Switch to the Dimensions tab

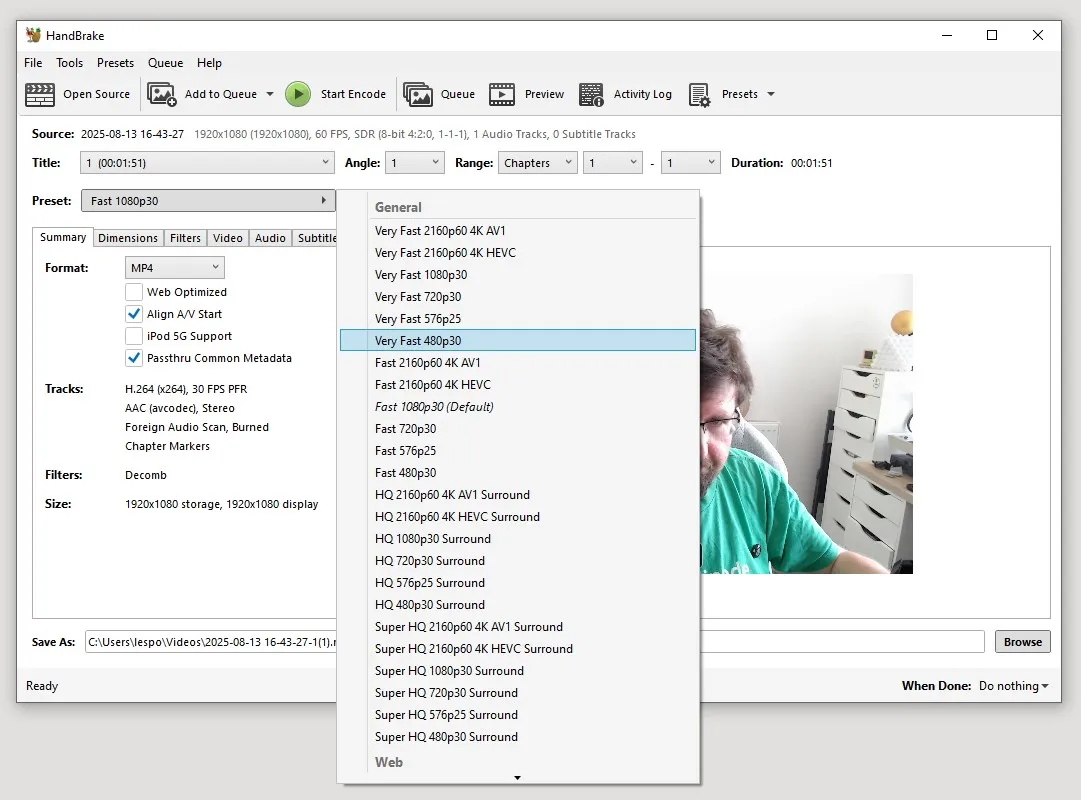pyautogui.click(x=128, y=238)
